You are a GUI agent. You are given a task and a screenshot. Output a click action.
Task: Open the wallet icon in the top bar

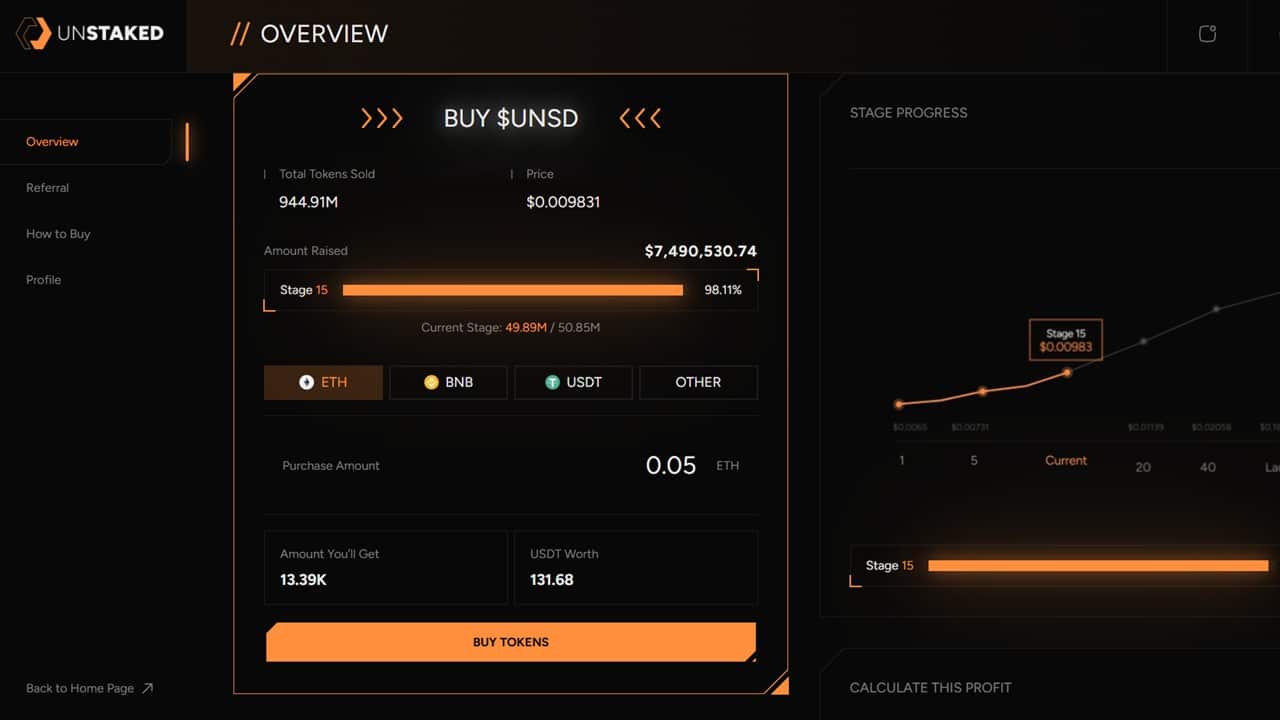1207,33
